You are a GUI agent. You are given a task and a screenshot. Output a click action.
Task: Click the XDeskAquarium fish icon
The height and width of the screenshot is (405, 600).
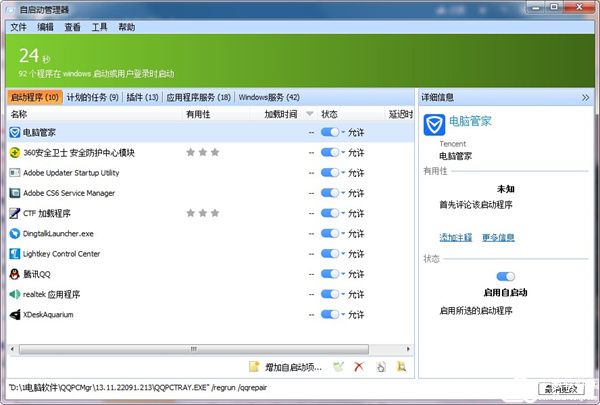point(15,315)
